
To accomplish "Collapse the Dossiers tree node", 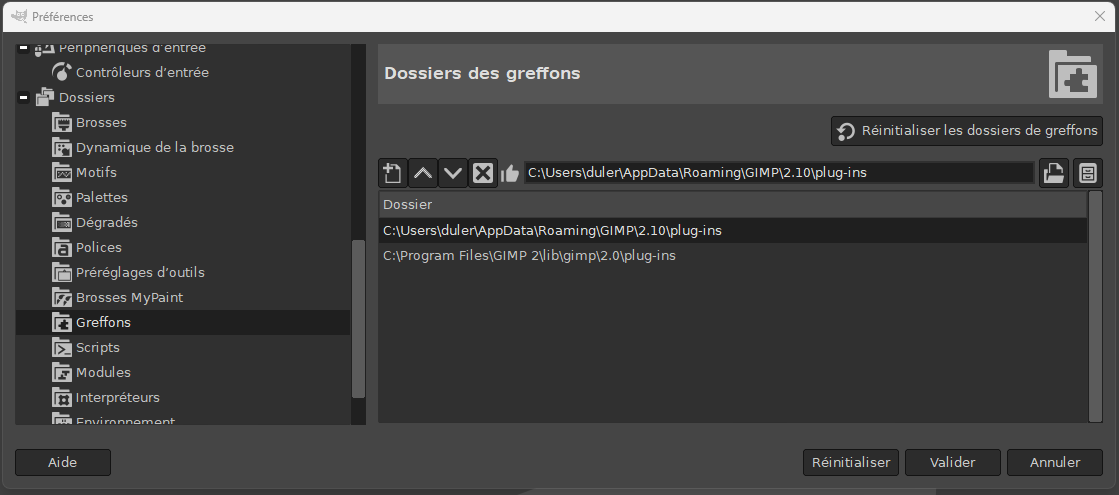I will point(24,97).
